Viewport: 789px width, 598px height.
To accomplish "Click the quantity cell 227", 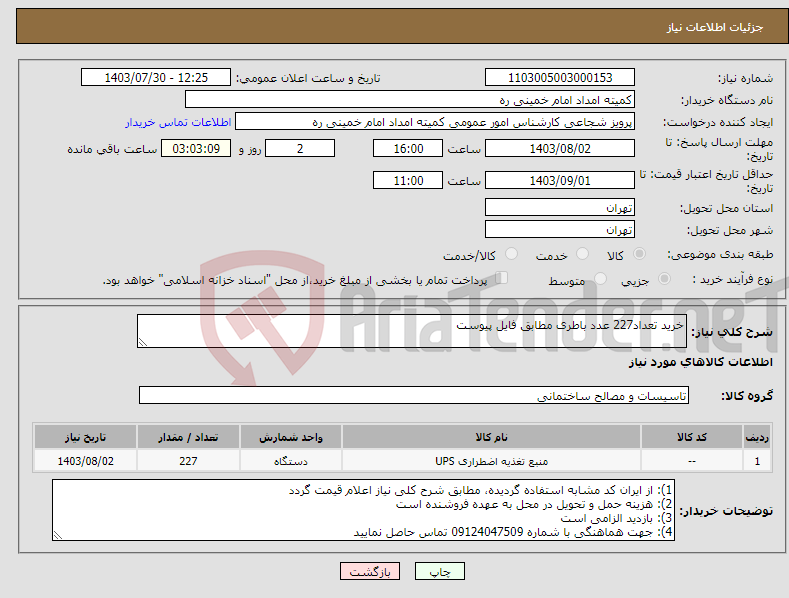I will [188, 461].
